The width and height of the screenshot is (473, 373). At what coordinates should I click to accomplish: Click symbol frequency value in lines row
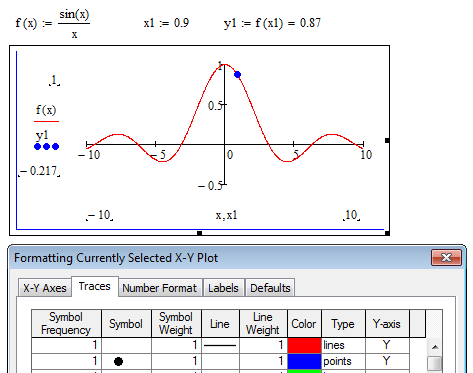tap(66, 345)
